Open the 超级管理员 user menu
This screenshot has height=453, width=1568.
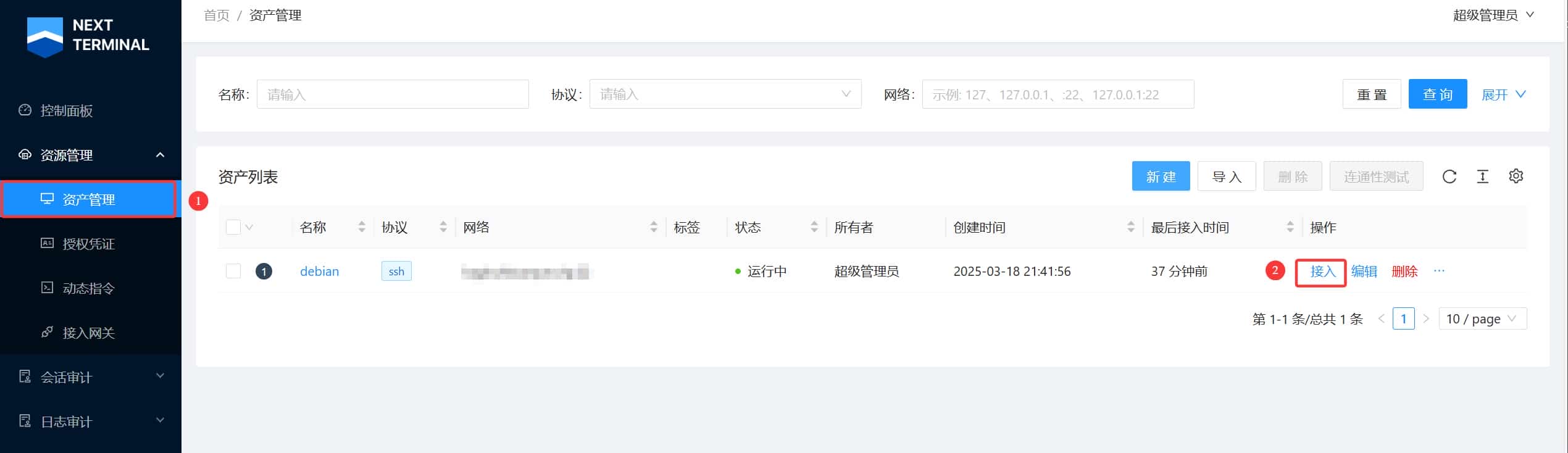click(1492, 15)
